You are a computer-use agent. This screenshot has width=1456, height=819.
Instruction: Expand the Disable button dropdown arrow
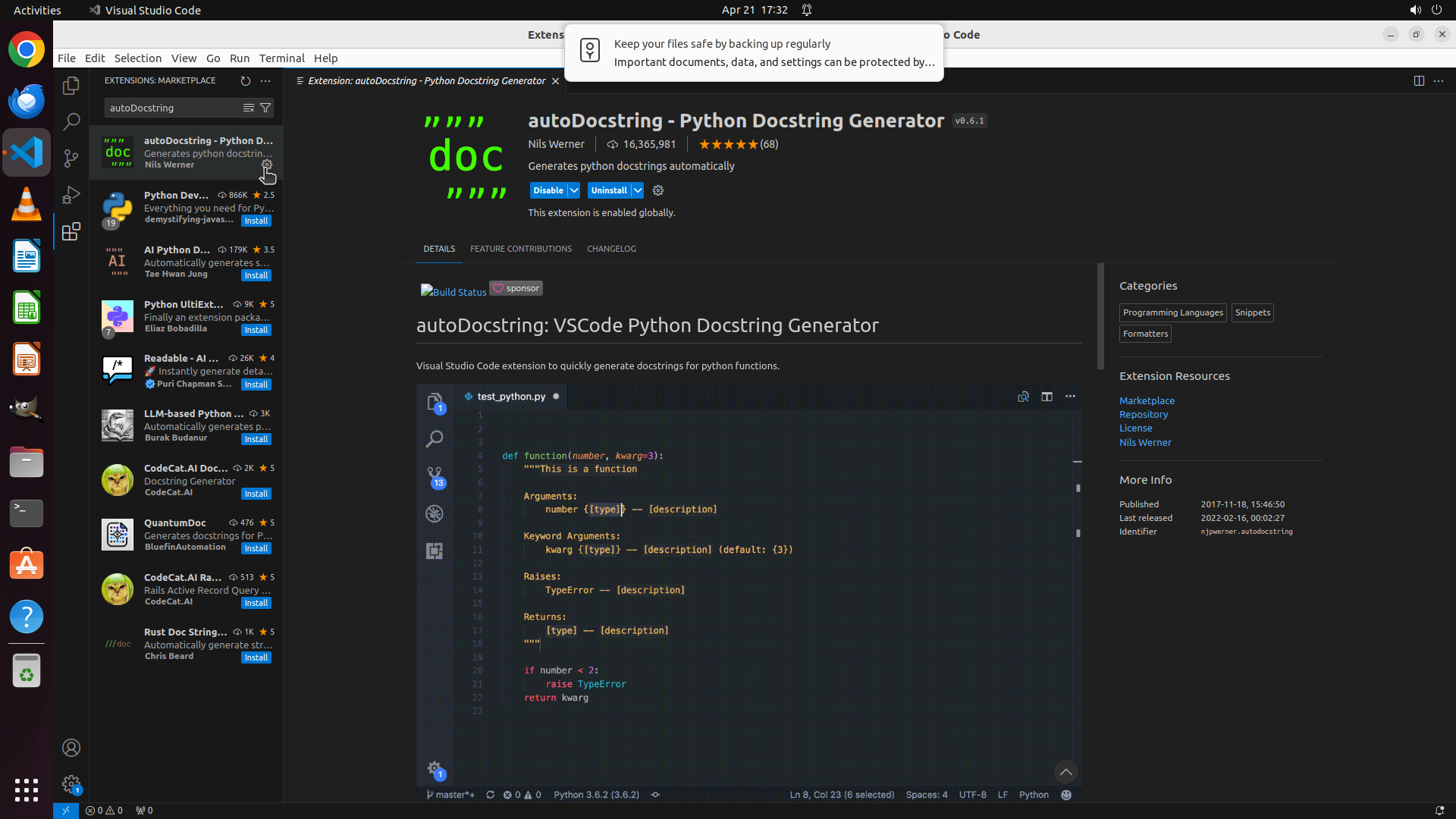(x=574, y=190)
